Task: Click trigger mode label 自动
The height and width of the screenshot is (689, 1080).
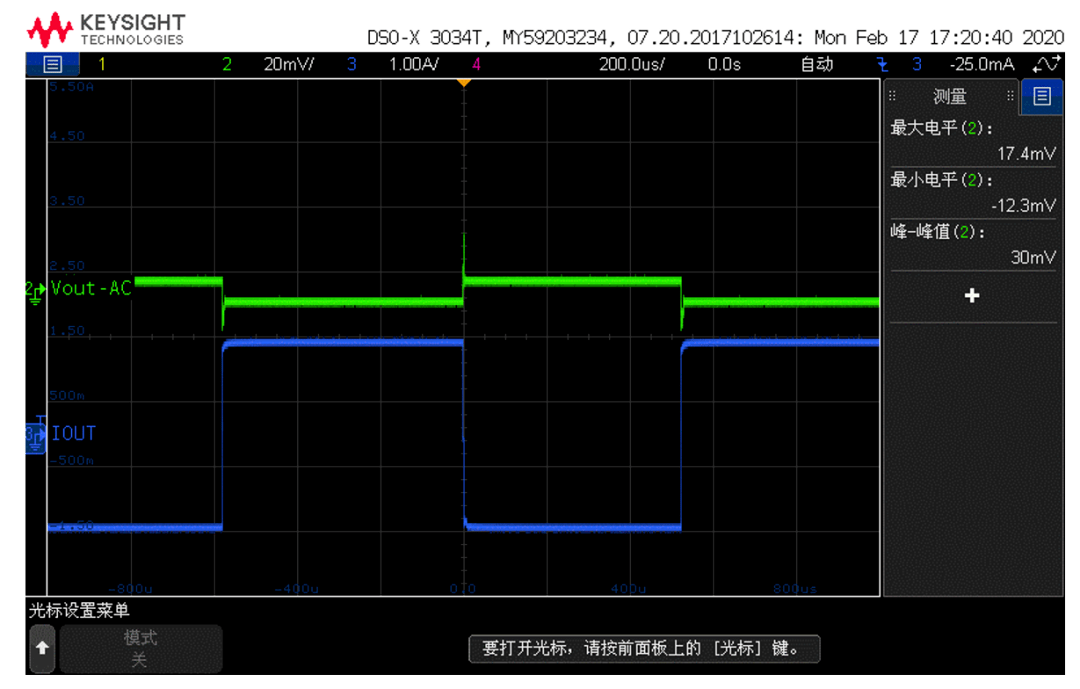Action: (x=817, y=65)
